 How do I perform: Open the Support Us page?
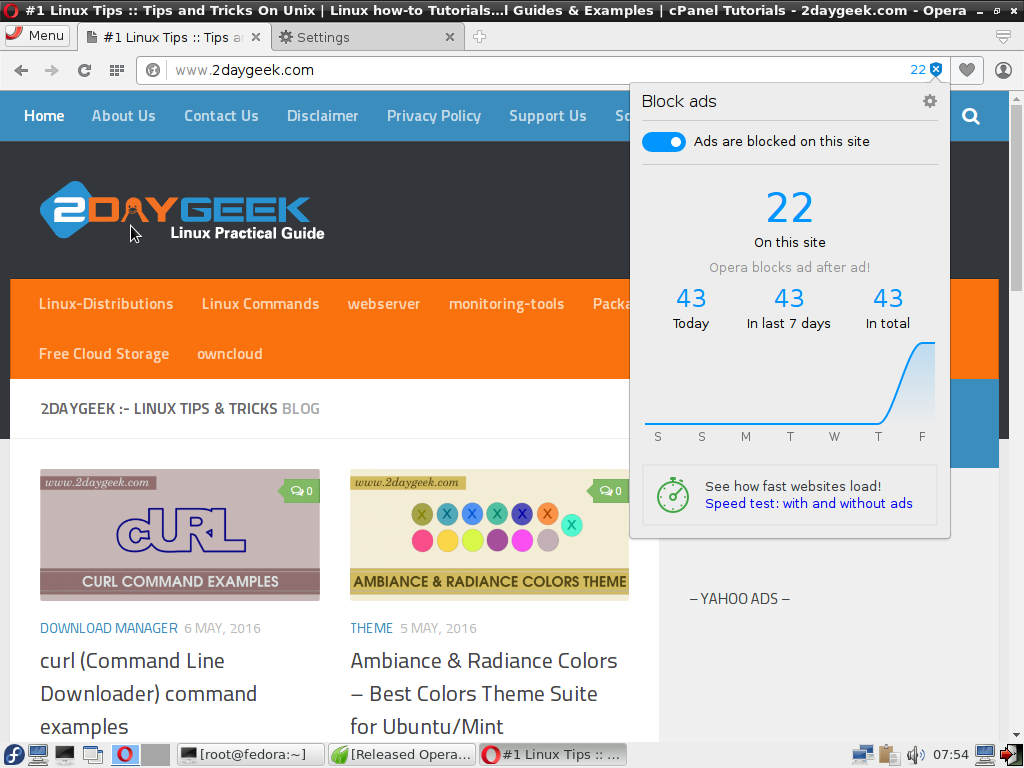[x=548, y=116]
